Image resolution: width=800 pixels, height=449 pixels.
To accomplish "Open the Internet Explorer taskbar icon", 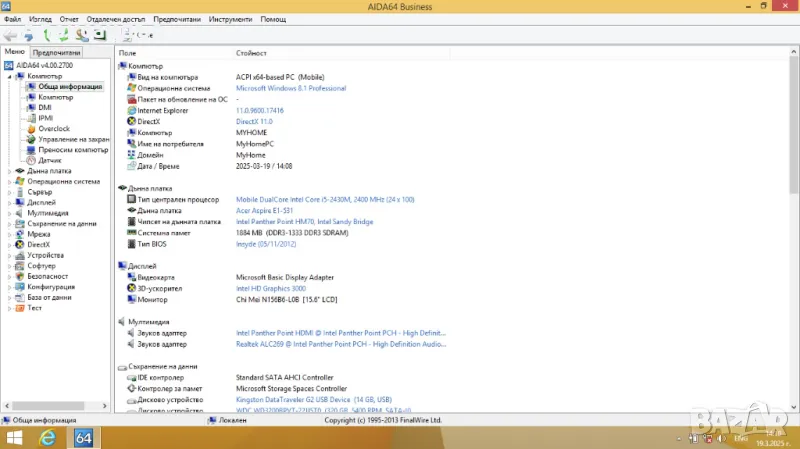I will 47,438.
